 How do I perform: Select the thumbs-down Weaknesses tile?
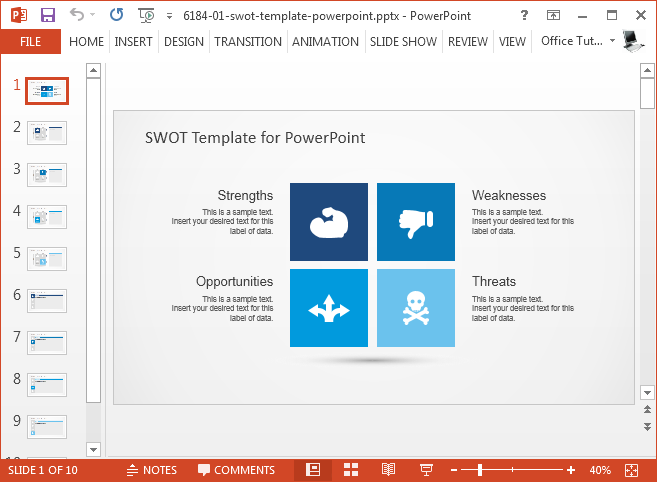point(416,222)
